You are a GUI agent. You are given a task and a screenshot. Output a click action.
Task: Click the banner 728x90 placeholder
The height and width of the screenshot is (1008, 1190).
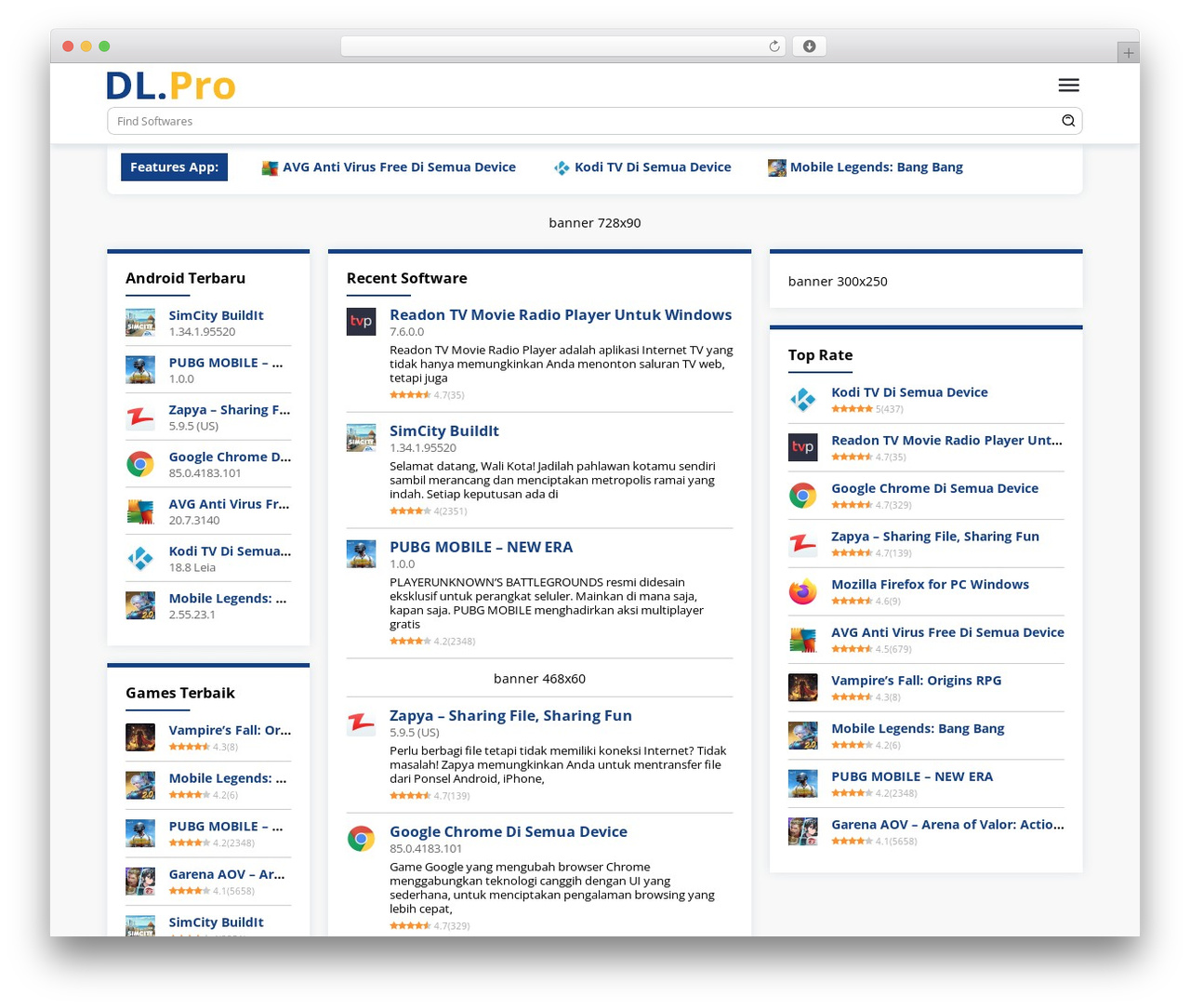tap(595, 223)
